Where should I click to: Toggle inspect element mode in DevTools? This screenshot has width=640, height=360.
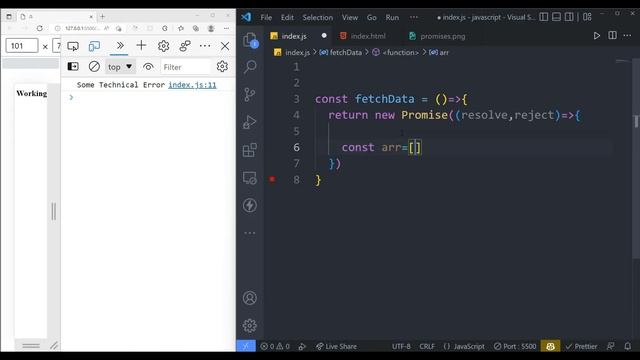pyautogui.click(x=73, y=46)
